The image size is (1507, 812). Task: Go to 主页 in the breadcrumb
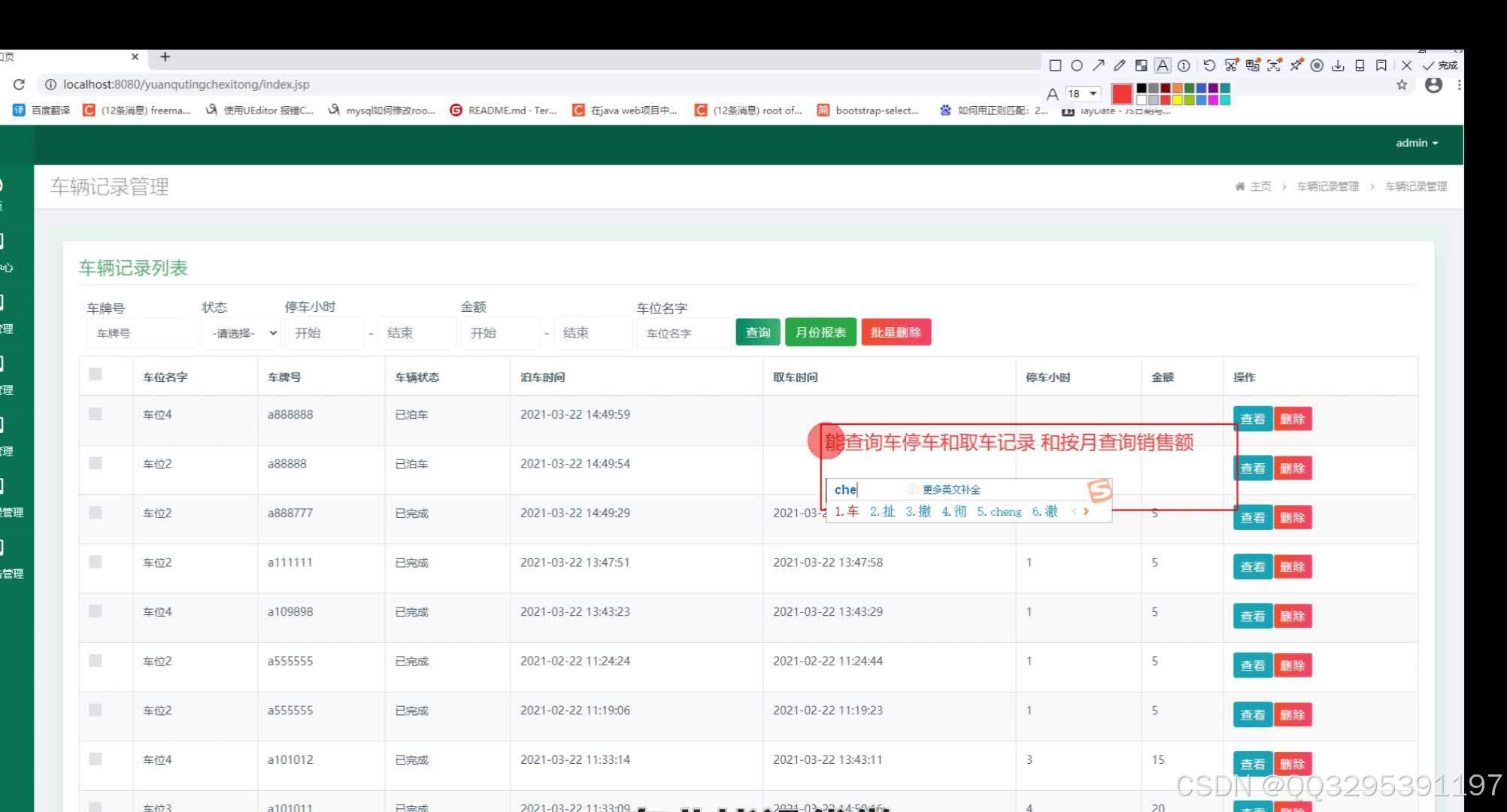[x=1260, y=186]
